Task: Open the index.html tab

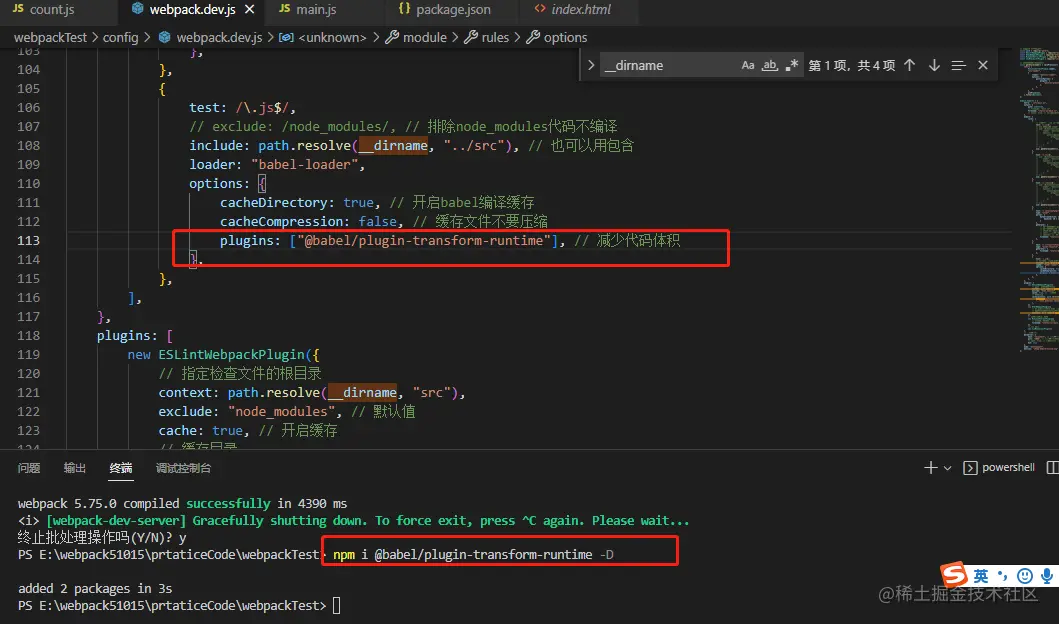Action: tap(573, 9)
